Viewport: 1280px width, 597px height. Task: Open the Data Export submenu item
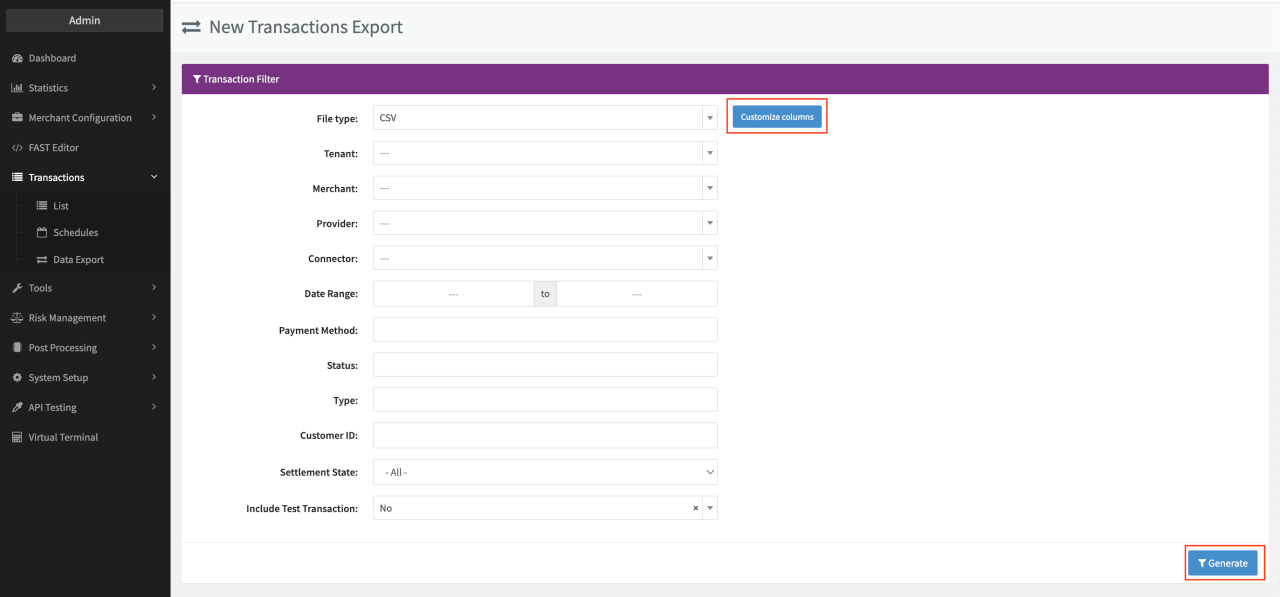click(78, 260)
